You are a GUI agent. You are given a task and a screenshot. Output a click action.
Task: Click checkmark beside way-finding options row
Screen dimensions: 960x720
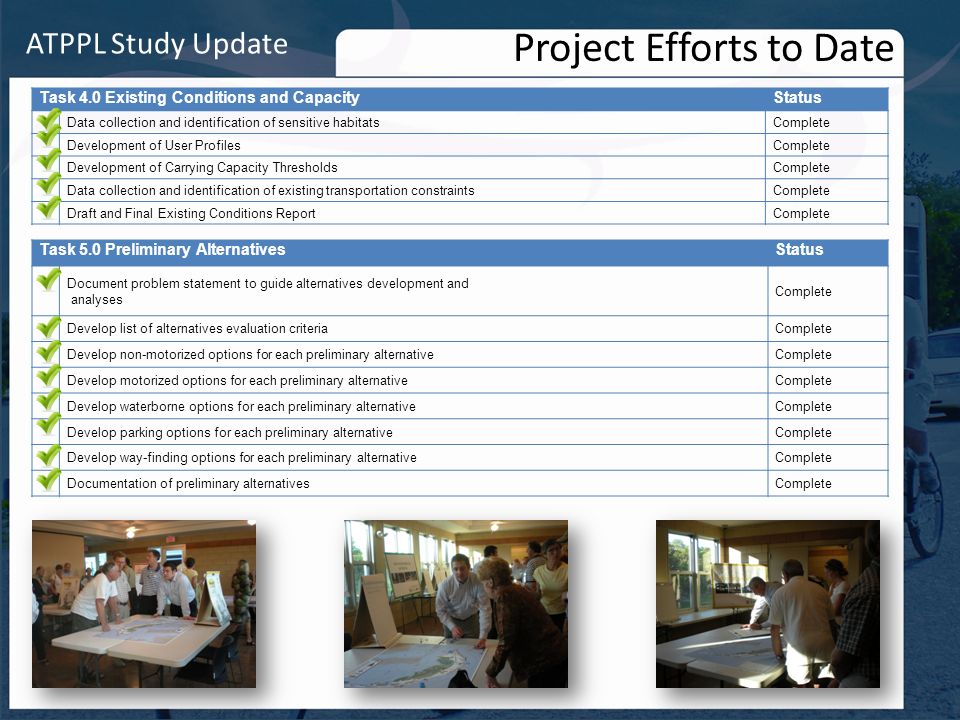[48, 456]
